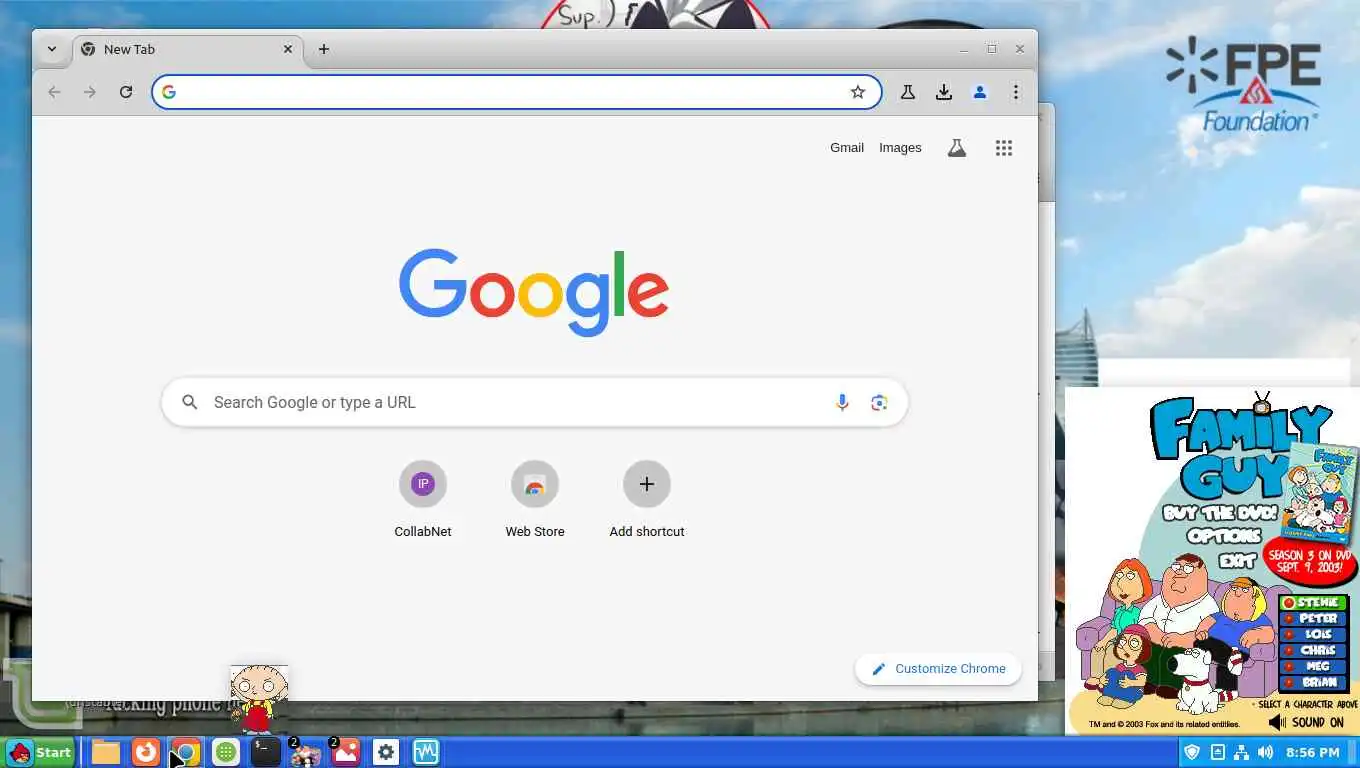Open the tab search dropdown arrow
Viewport: 1360px width, 768px height.
(52, 49)
